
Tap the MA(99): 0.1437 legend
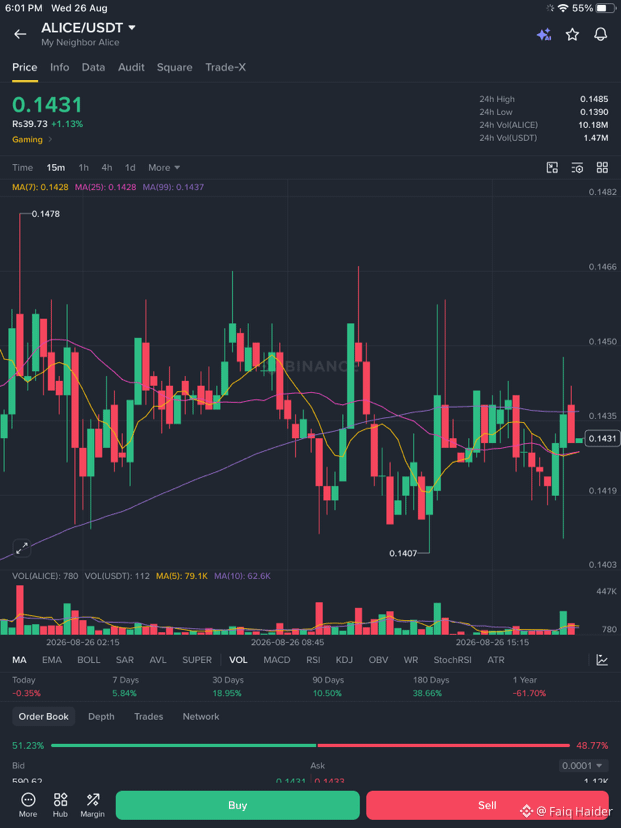point(173,187)
